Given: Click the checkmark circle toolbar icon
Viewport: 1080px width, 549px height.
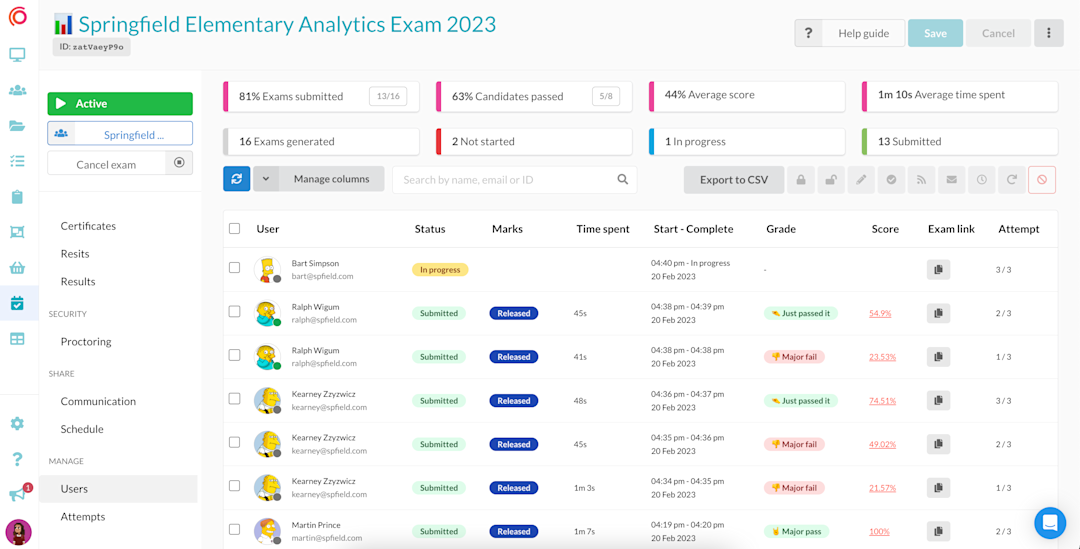Looking at the screenshot, I should (x=891, y=180).
